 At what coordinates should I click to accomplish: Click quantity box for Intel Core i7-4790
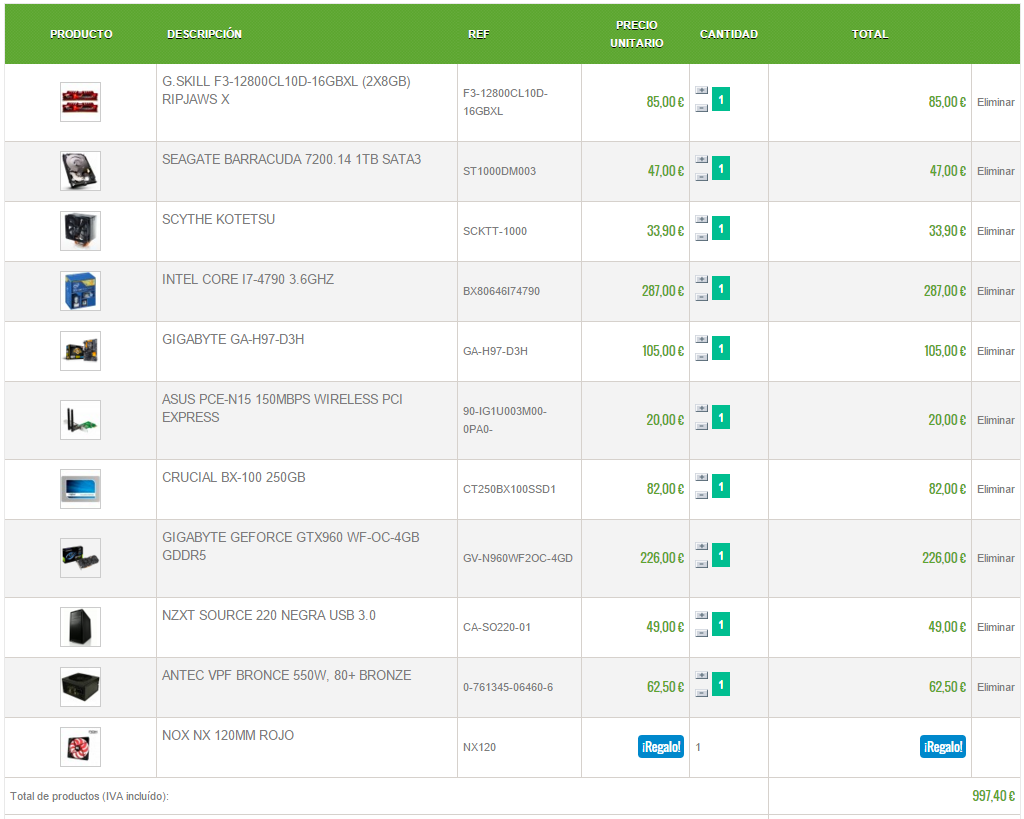(721, 289)
